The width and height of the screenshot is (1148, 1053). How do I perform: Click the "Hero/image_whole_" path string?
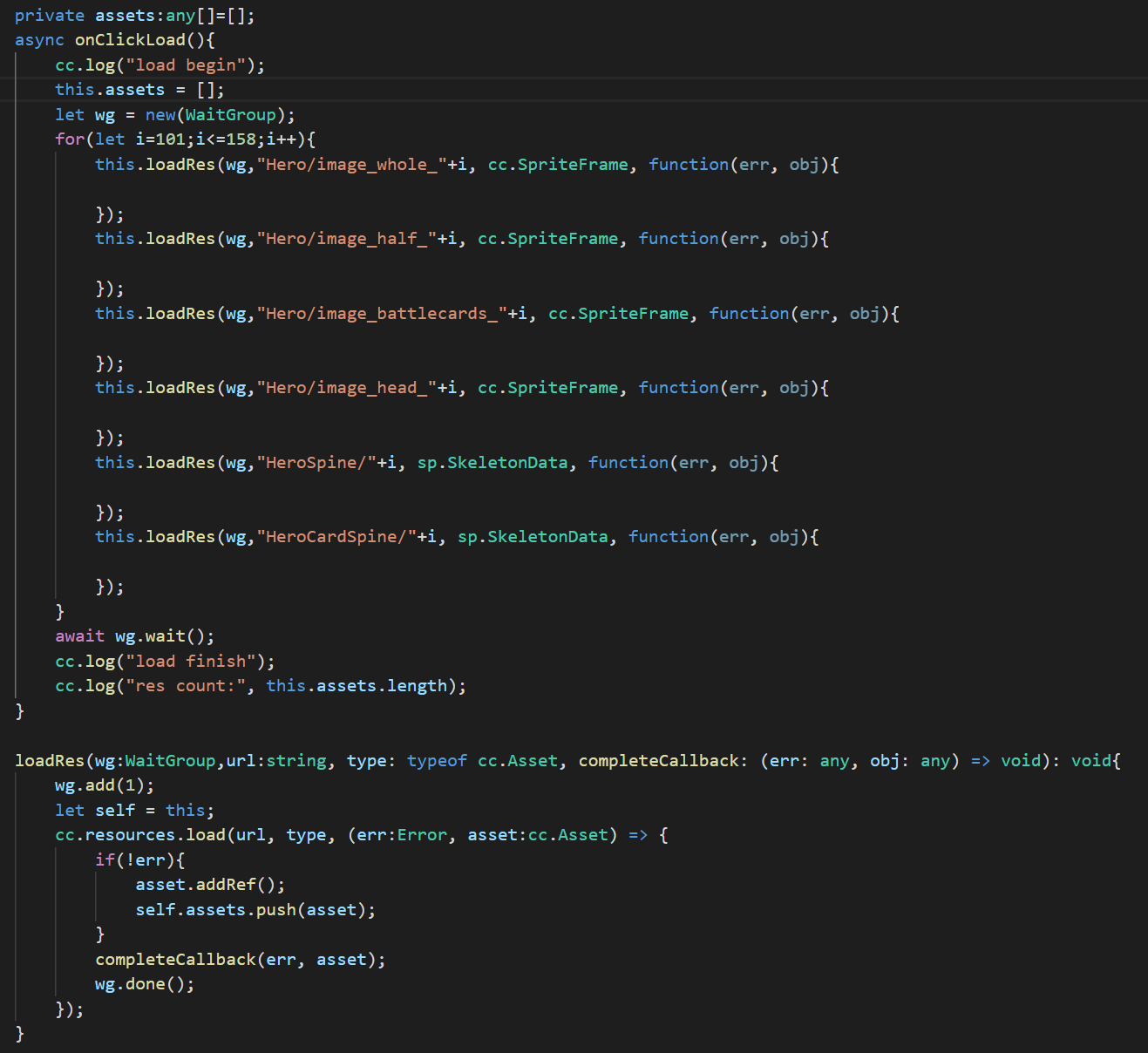pos(351,165)
